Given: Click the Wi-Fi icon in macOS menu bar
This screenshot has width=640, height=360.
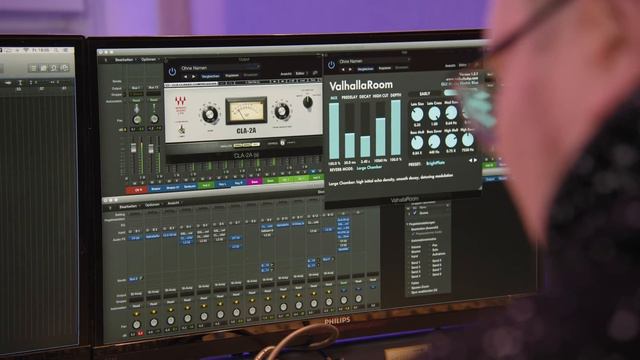Looking at the screenshot, I should pos(26,50).
